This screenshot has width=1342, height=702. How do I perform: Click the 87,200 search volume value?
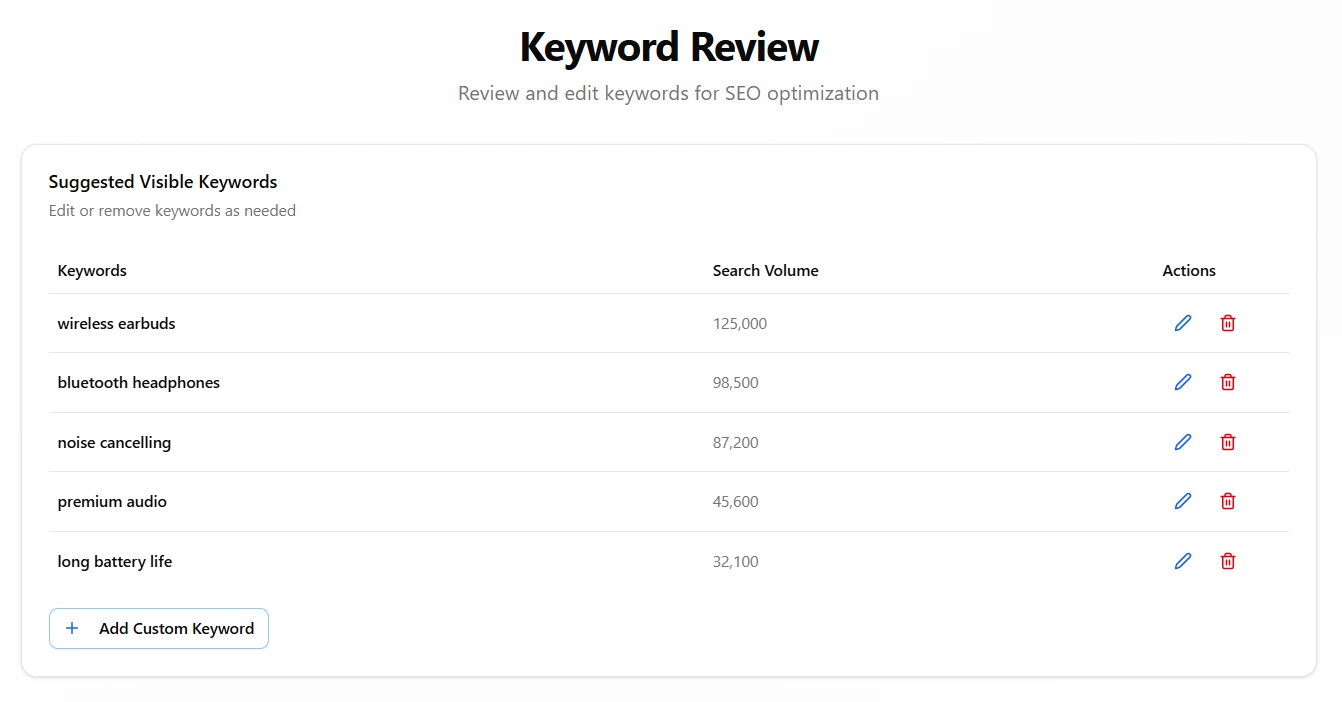tap(736, 442)
